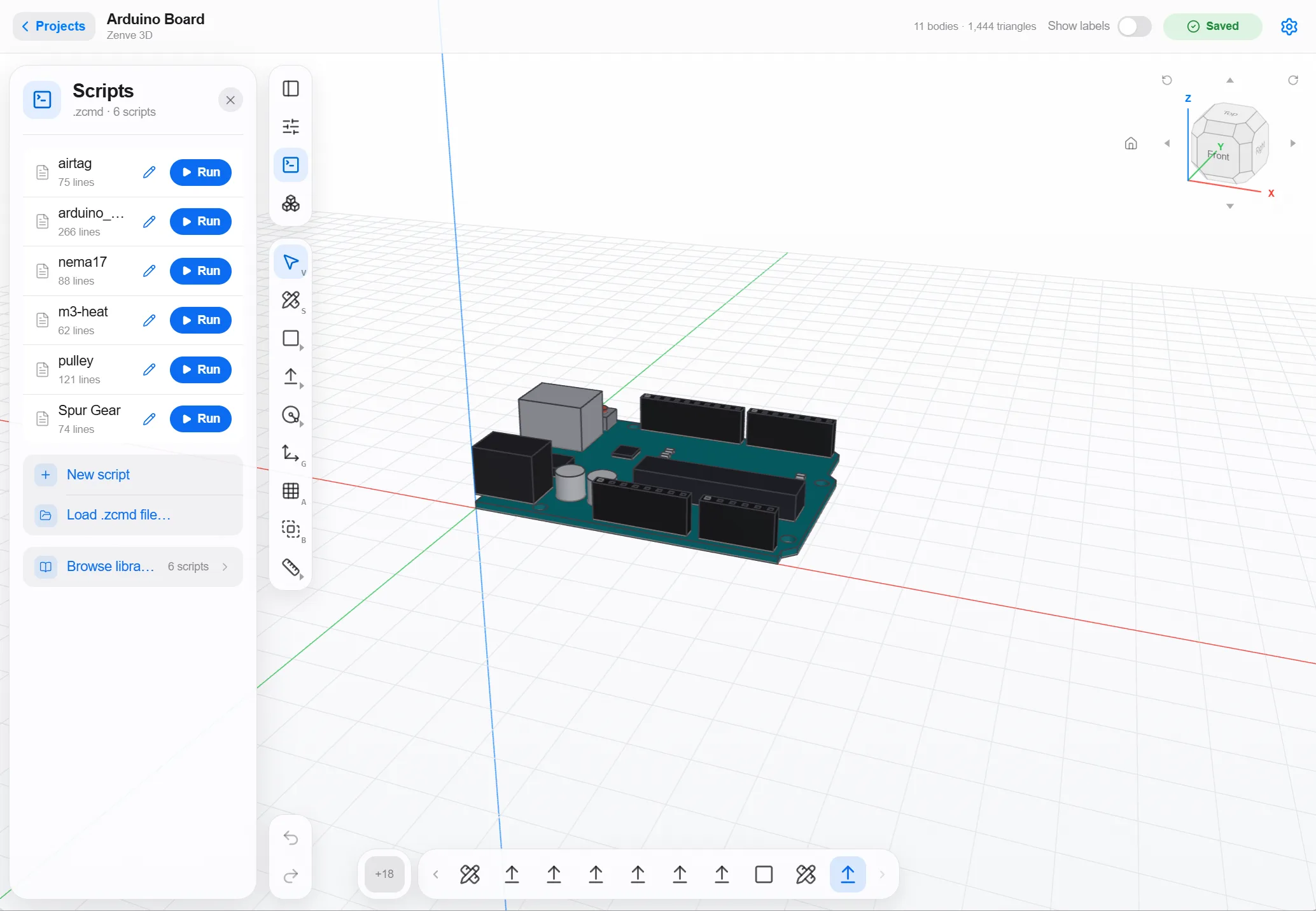Open the sidebar panel layout icon
The width and height of the screenshot is (1316, 911).
point(291,88)
